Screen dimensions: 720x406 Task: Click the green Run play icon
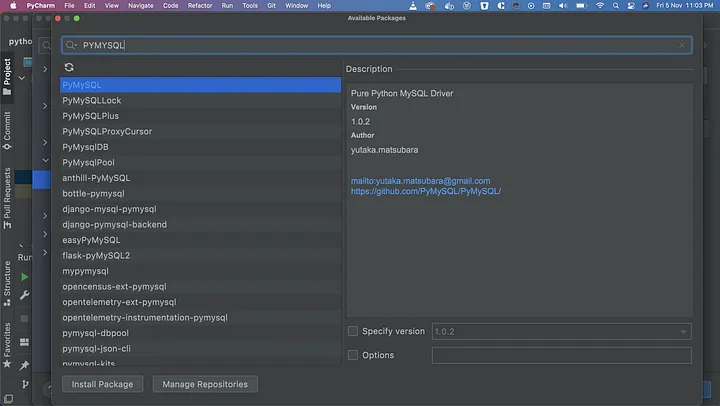24,277
